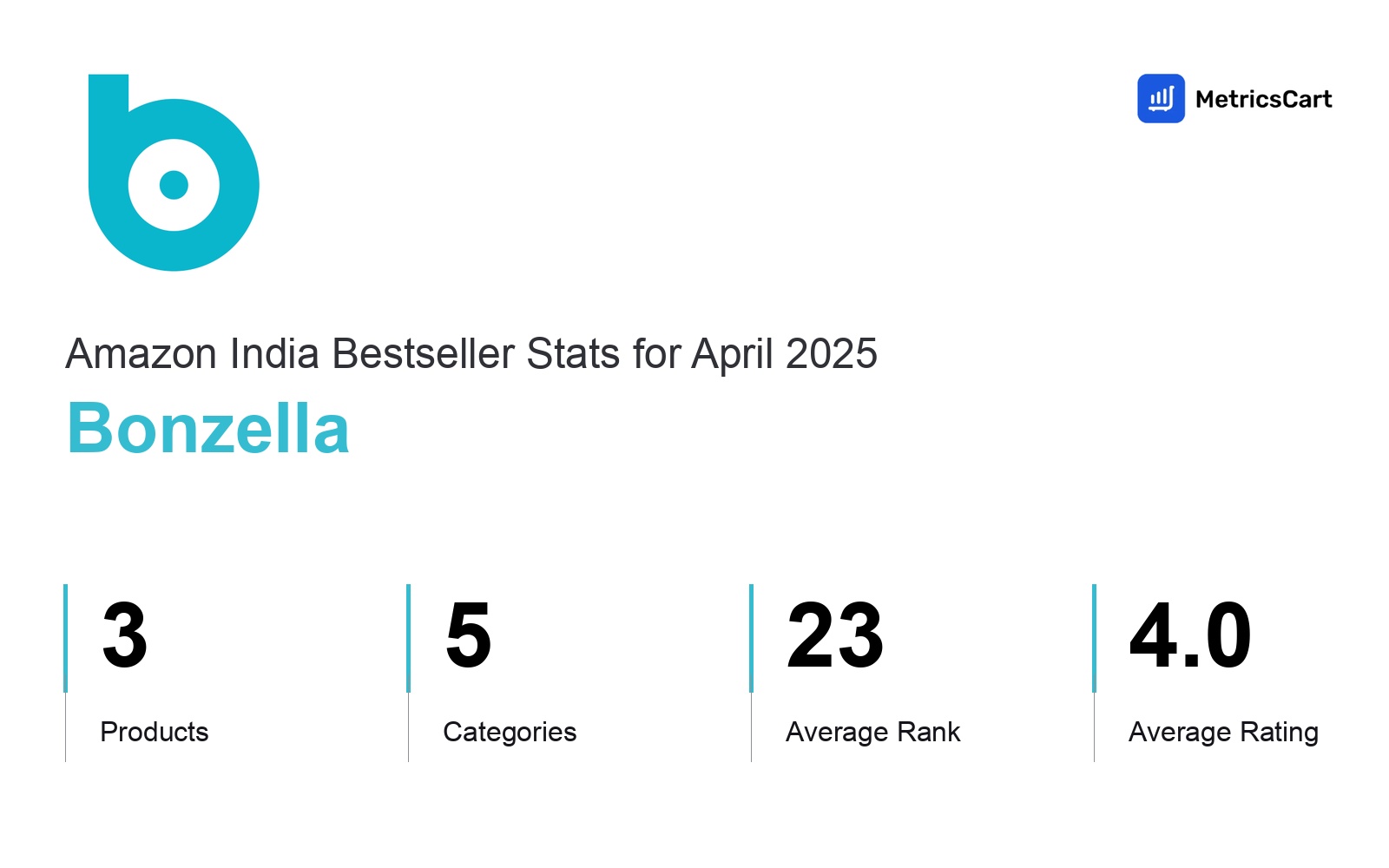This screenshot has height=868, width=1389.
Task: Click the Bonzella brand name heading
Action: pyautogui.click(x=208, y=428)
